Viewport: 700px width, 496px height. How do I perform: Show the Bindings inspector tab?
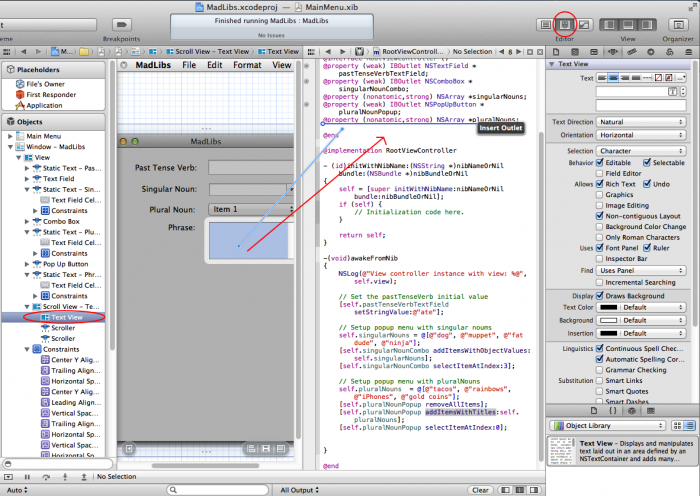point(669,52)
